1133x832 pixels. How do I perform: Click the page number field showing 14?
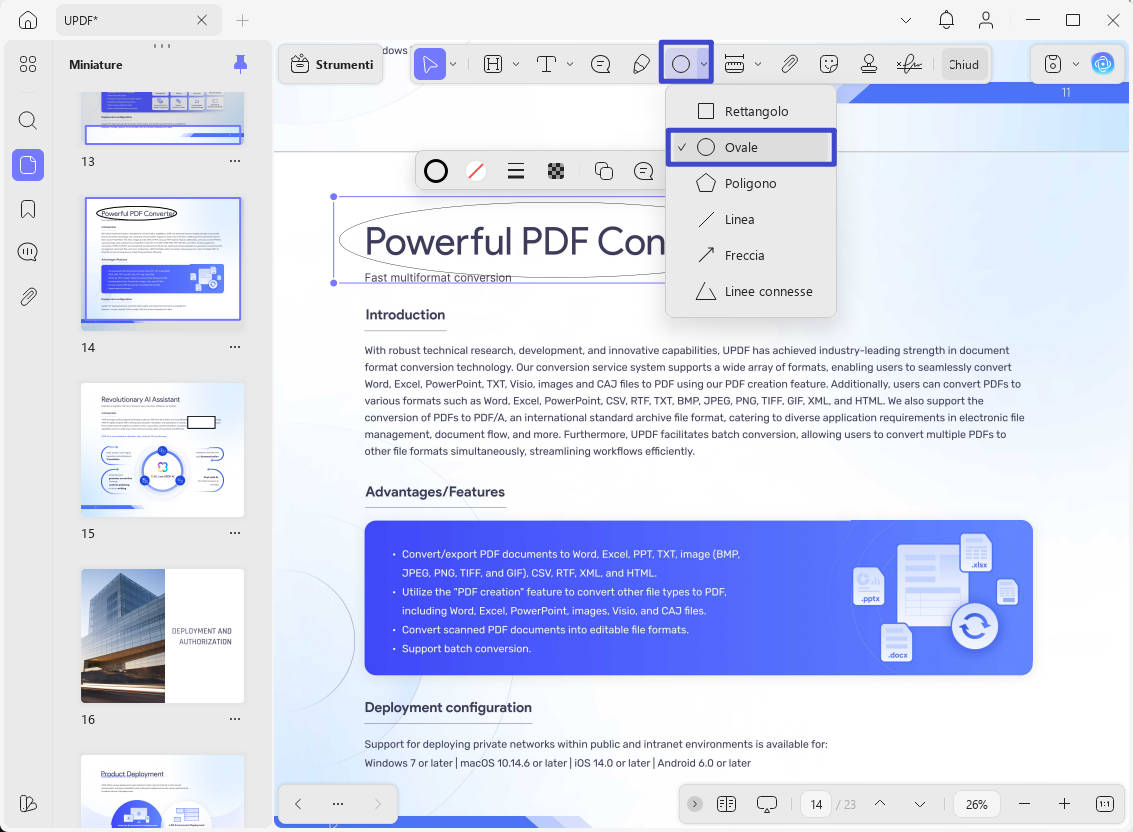coord(816,804)
